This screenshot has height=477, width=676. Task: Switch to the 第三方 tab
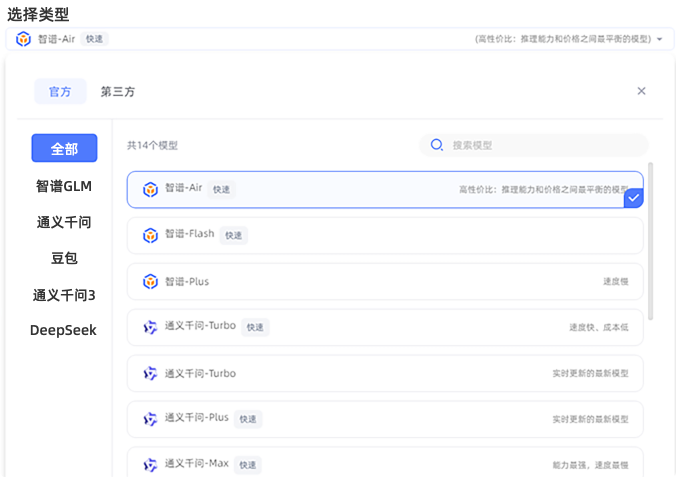(x=118, y=91)
